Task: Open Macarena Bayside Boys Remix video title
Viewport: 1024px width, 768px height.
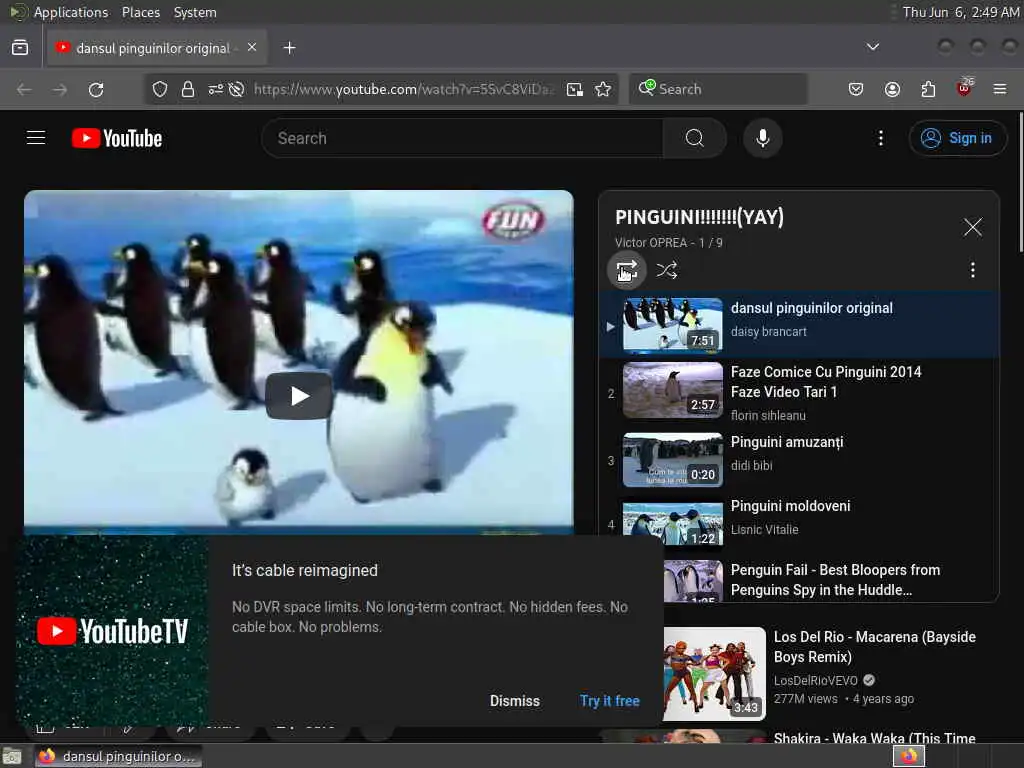Action: (874, 647)
